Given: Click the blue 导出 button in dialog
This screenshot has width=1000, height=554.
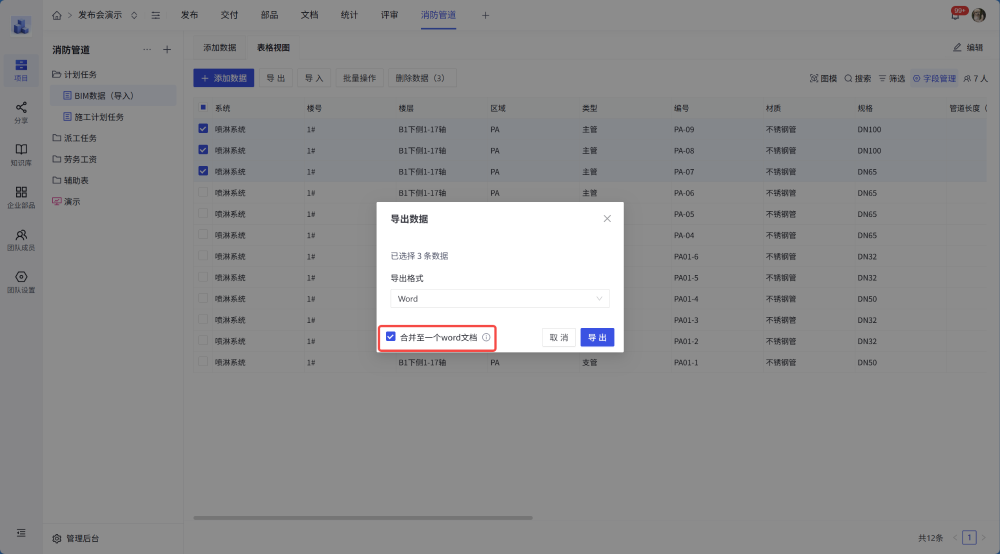Looking at the screenshot, I should [x=597, y=338].
